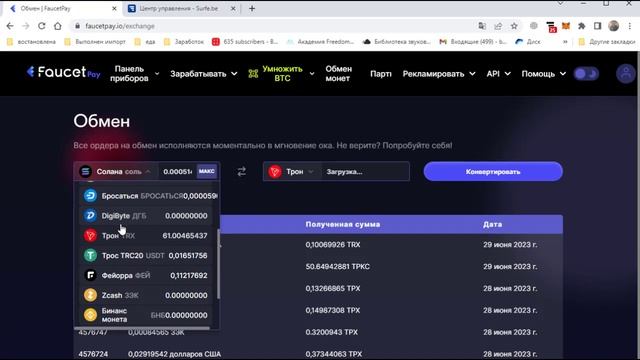
Task: Open the Coin Exchange nav item
Action: tap(338, 73)
